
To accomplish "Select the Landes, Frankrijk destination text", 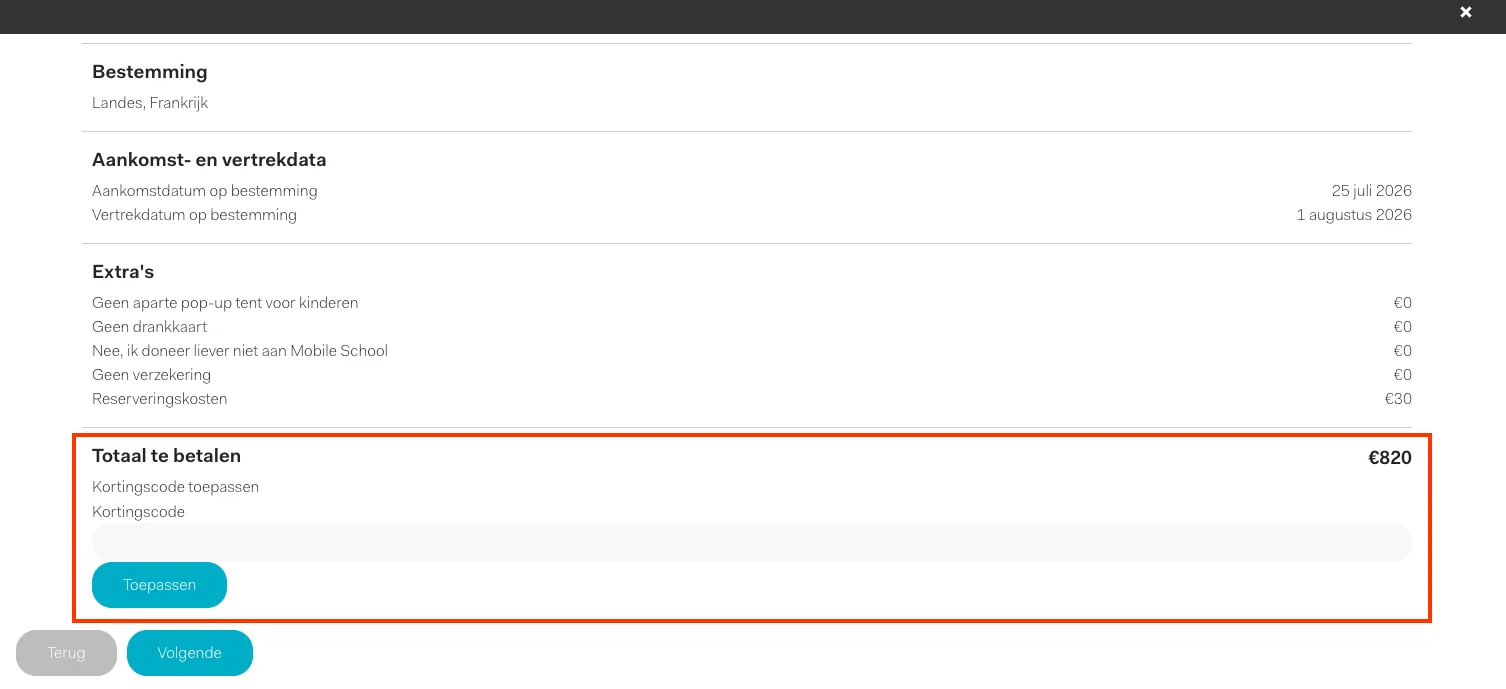I will [150, 103].
